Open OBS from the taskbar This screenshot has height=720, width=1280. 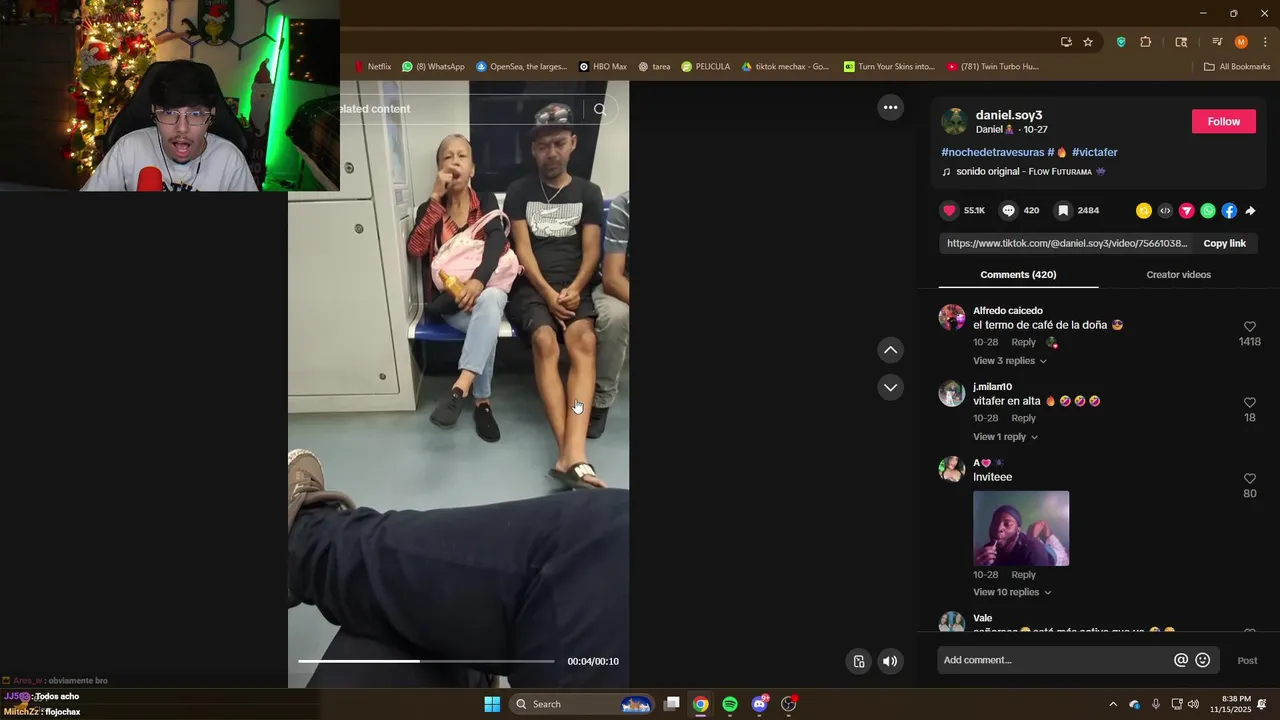pos(788,704)
